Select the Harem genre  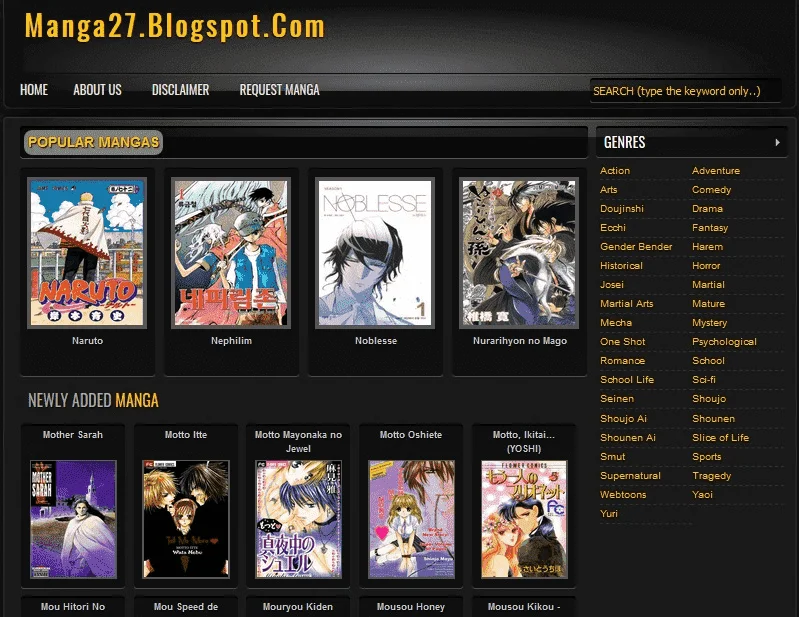tap(707, 247)
